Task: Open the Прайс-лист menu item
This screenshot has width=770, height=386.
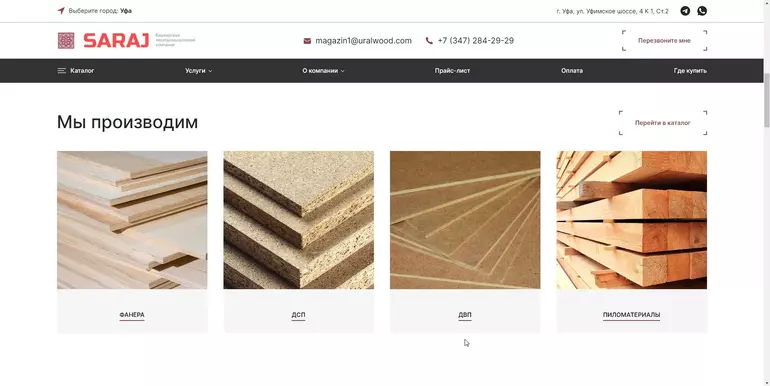Action: tap(452, 71)
